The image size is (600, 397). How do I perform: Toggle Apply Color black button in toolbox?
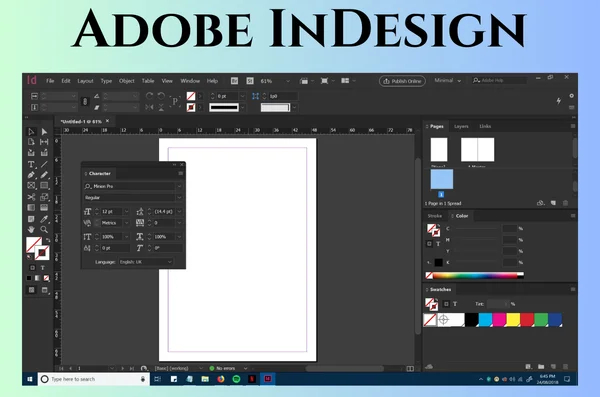(x=29, y=278)
